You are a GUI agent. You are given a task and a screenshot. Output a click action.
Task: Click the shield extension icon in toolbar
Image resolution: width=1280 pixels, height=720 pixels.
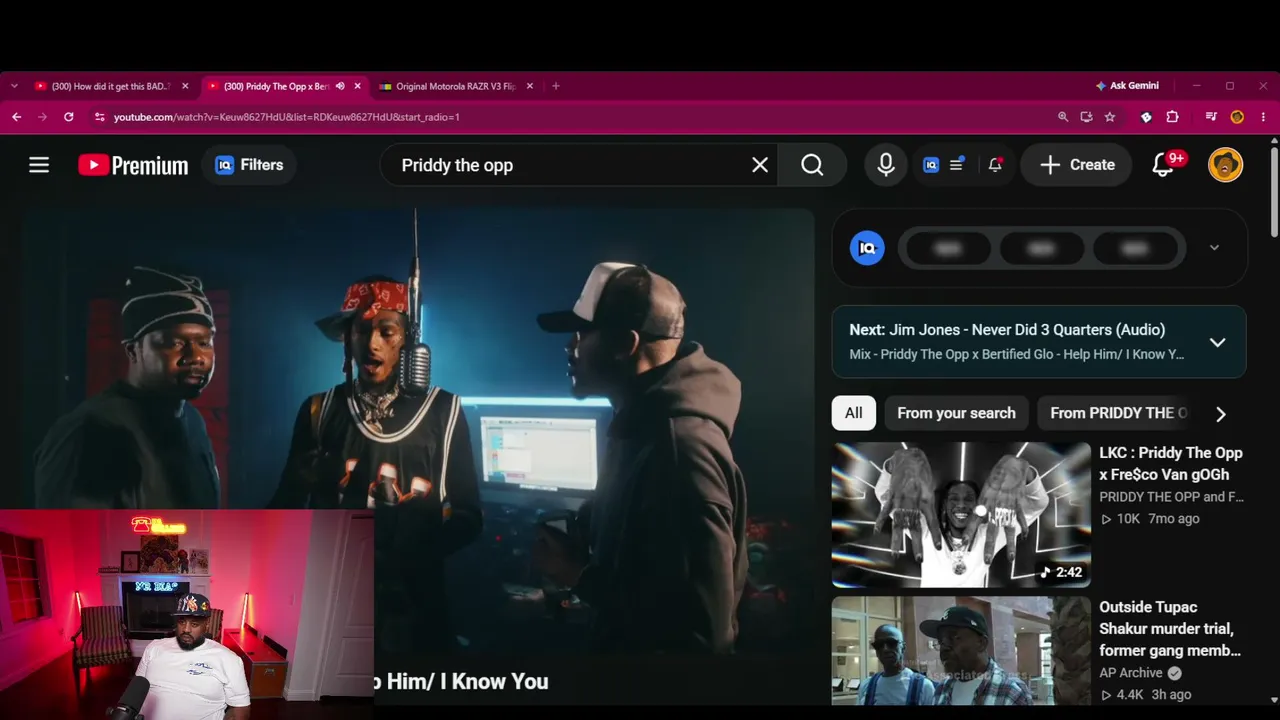coord(1146,117)
